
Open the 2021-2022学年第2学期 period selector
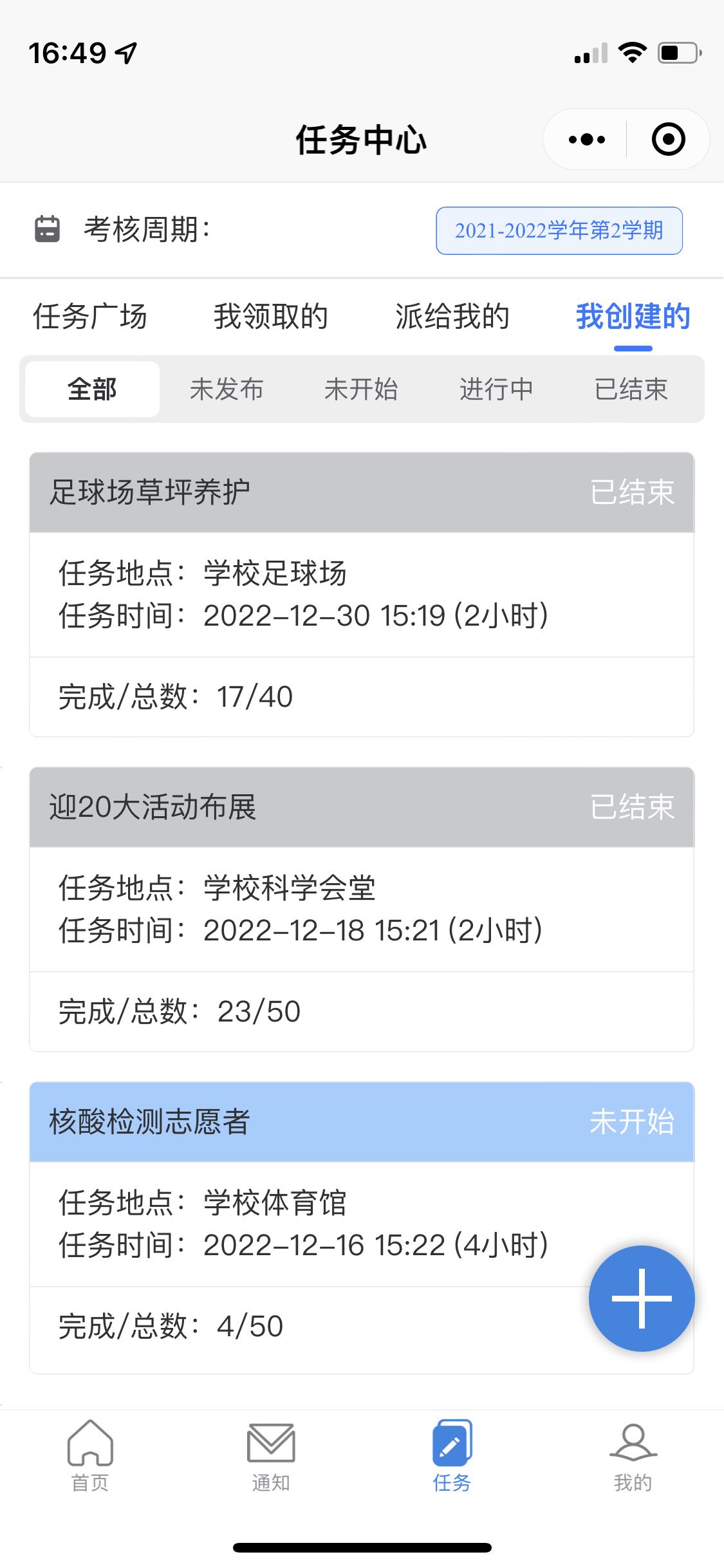click(x=559, y=230)
